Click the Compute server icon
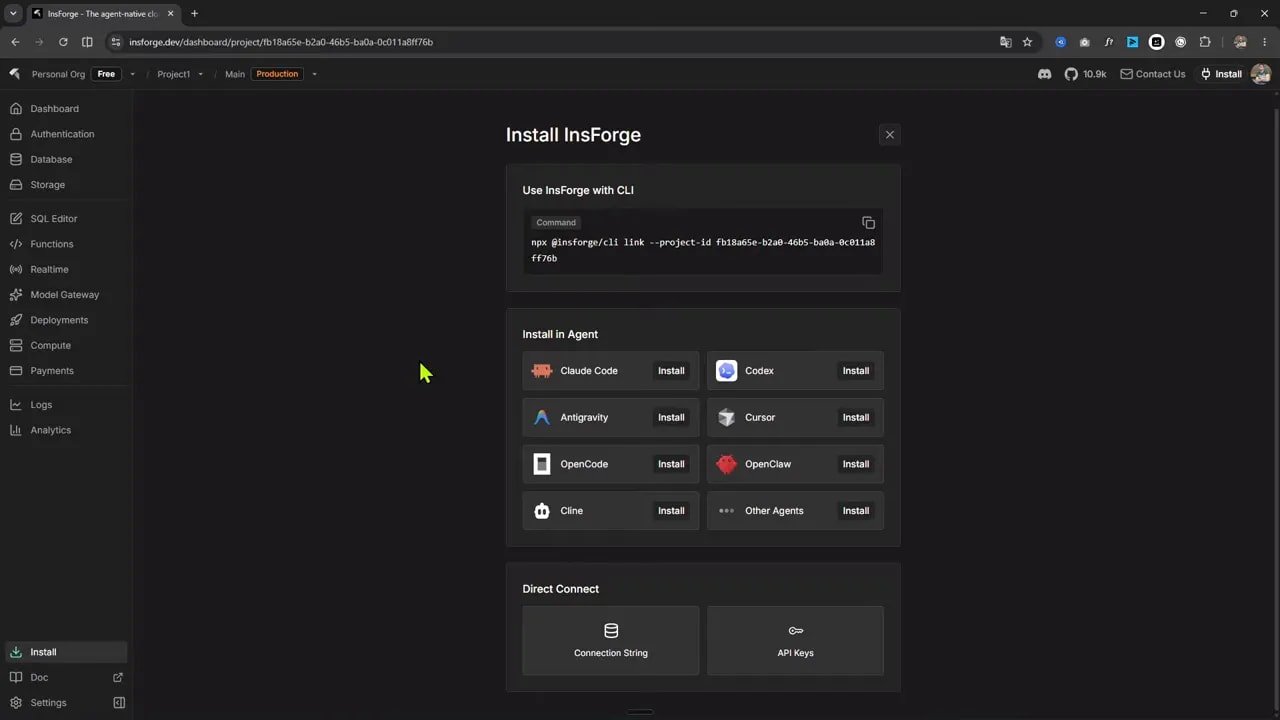Image resolution: width=1280 pixels, height=720 pixels. pyautogui.click(x=15, y=345)
